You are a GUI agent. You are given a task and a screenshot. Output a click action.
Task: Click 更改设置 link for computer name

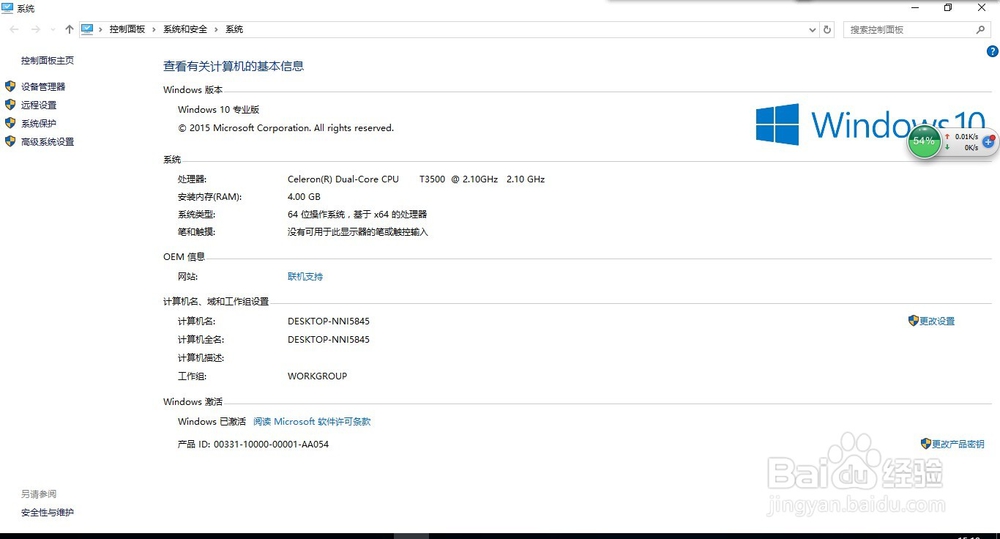(x=937, y=321)
